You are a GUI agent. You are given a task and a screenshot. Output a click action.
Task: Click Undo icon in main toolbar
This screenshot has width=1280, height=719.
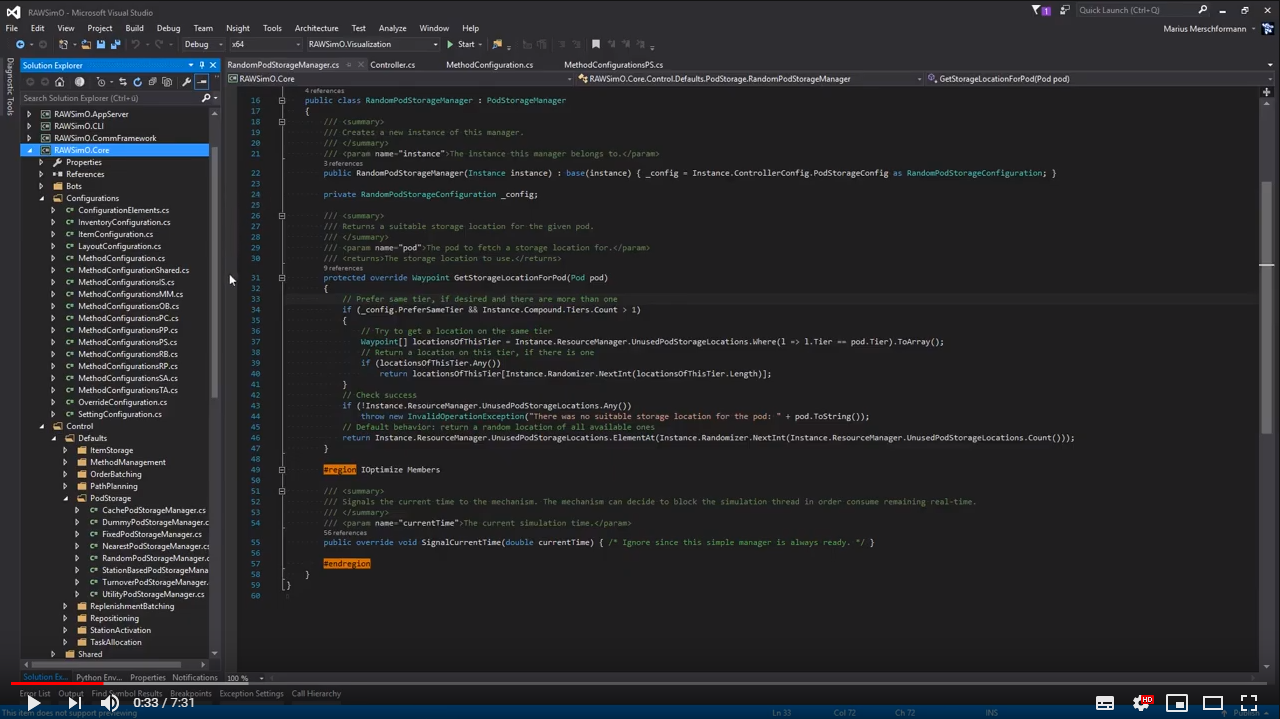(135, 44)
